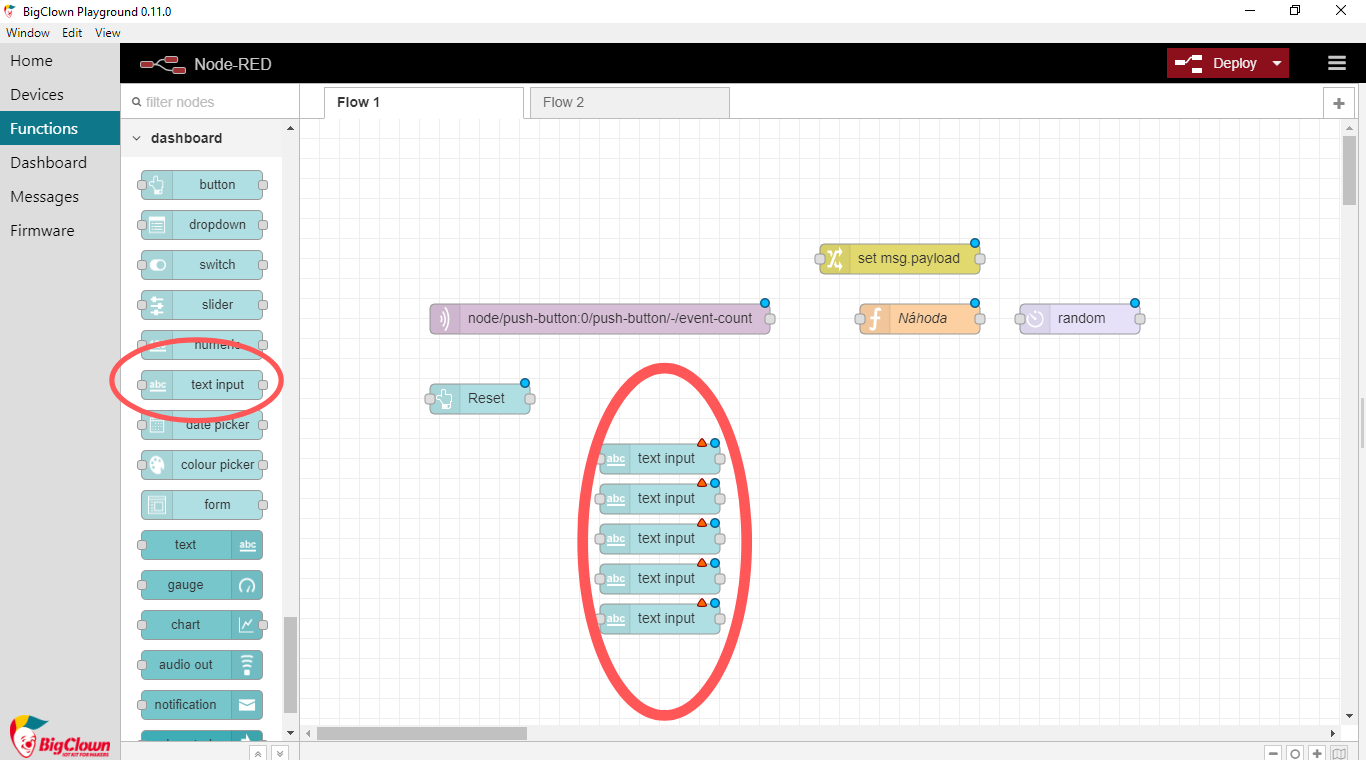Open the Window menu
The image size is (1366, 760).
(x=28, y=33)
